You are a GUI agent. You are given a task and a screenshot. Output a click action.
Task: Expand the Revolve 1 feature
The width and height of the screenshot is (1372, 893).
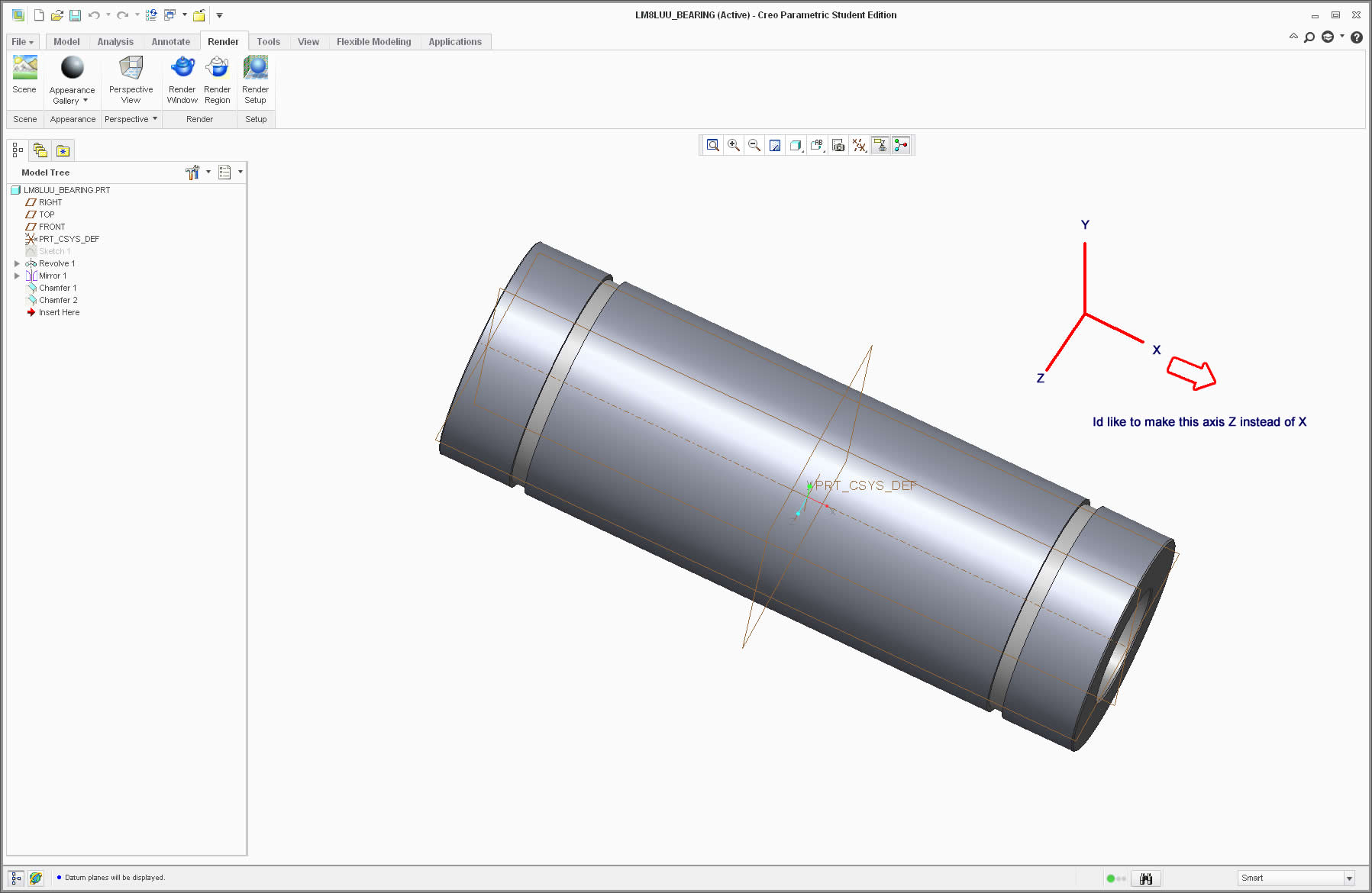click(x=17, y=263)
